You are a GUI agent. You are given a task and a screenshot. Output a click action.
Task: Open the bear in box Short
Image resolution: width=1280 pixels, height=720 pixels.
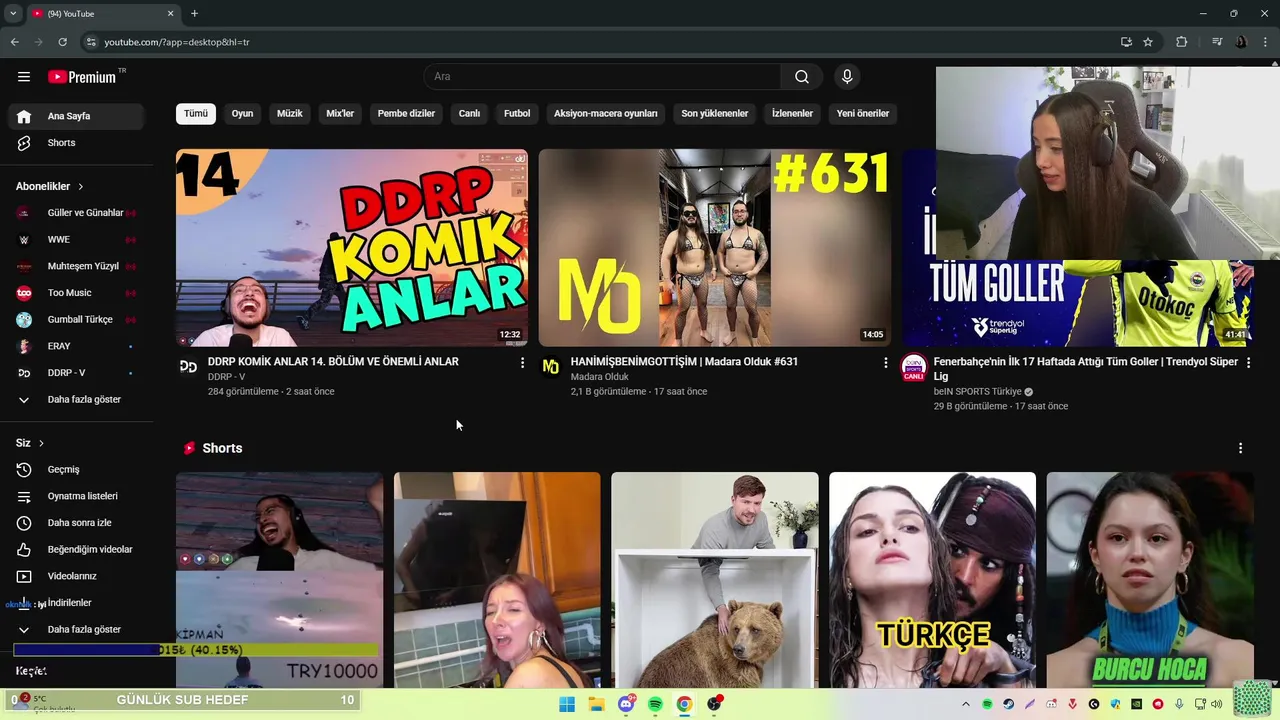pos(715,580)
